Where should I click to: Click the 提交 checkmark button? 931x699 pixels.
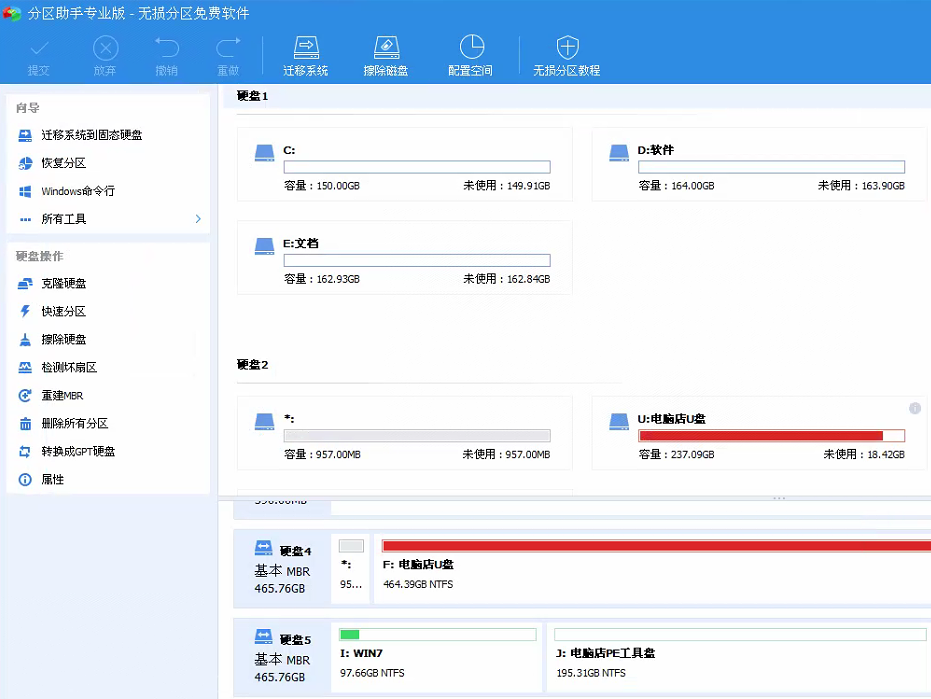click(39, 47)
